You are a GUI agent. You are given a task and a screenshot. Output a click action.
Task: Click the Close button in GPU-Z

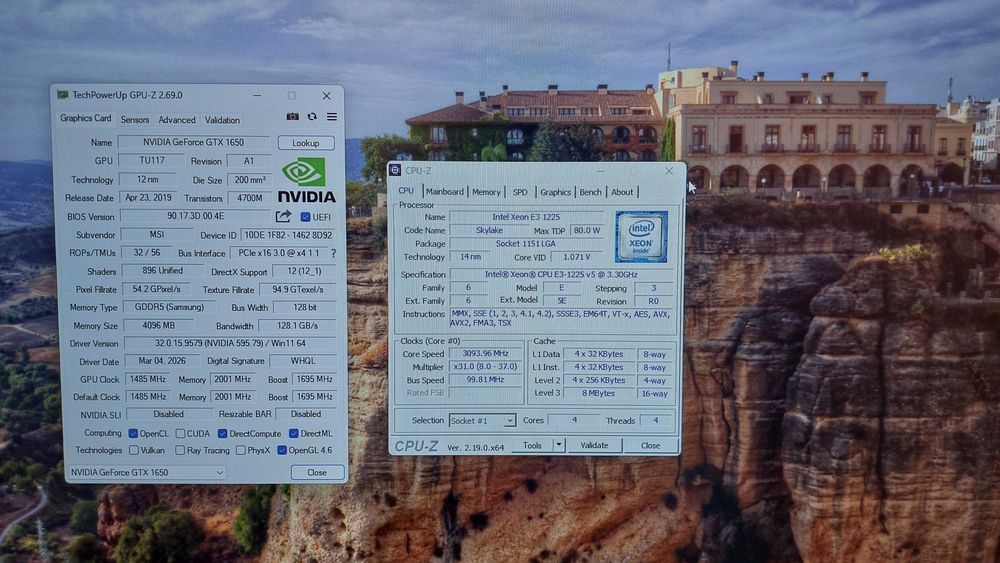tap(317, 472)
